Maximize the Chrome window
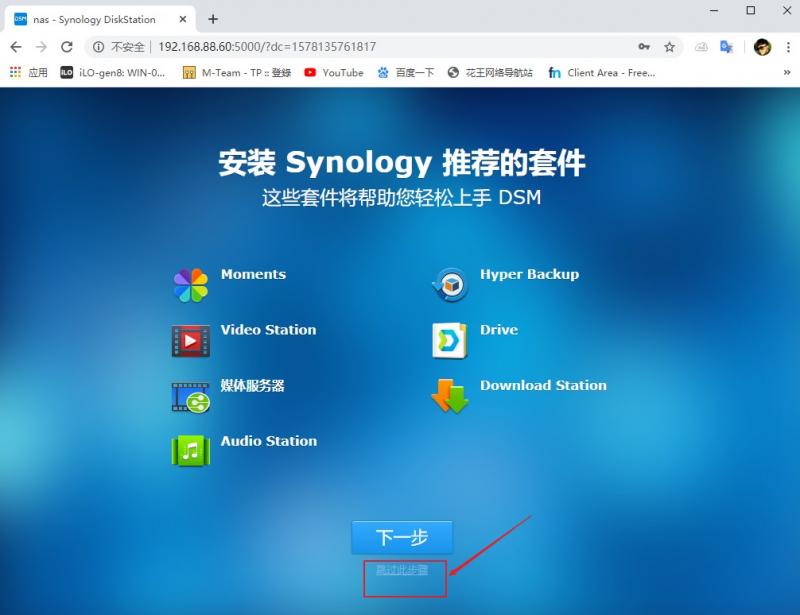 [x=751, y=10]
